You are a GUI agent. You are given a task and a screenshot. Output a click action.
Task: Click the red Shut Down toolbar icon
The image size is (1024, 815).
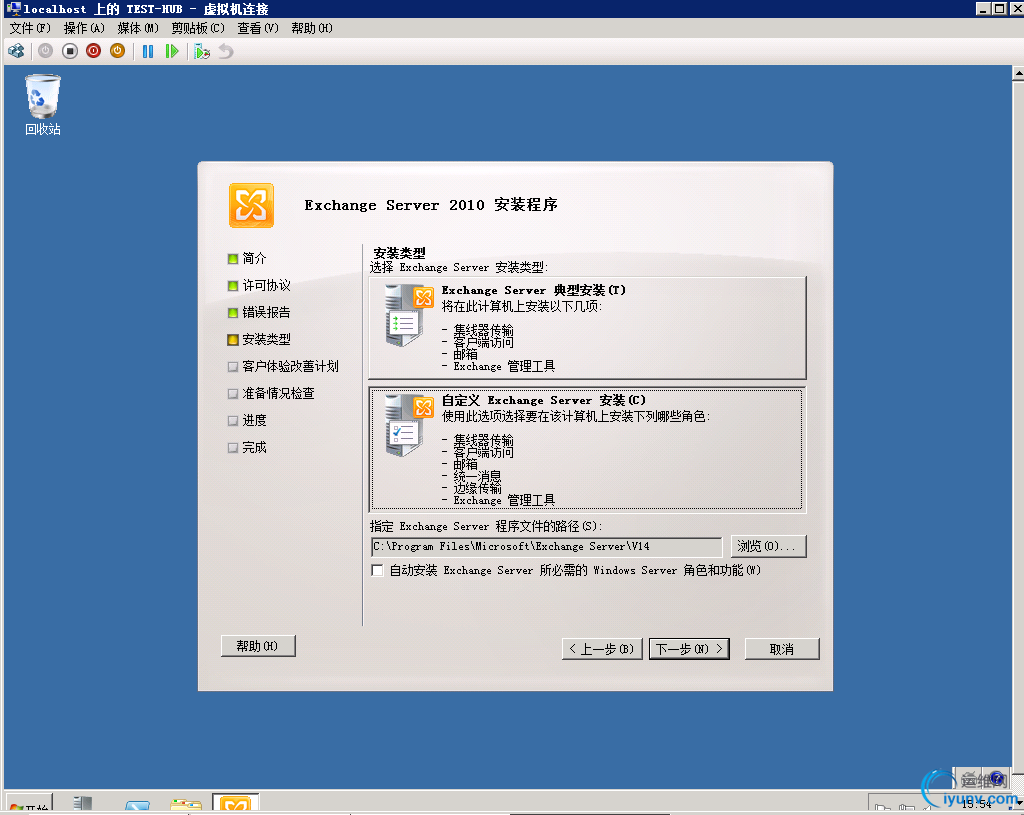93,51
